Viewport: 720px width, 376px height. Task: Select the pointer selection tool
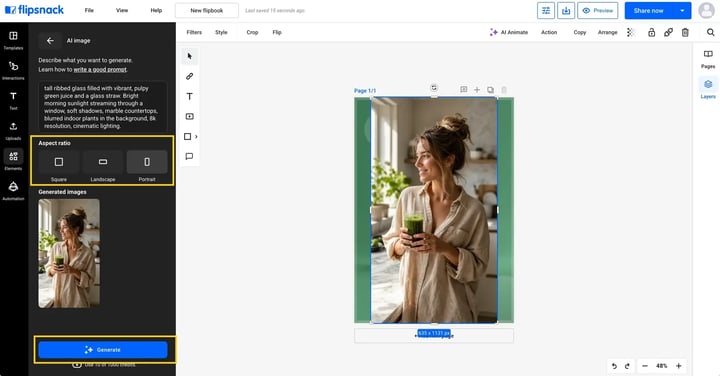[190, 56]
